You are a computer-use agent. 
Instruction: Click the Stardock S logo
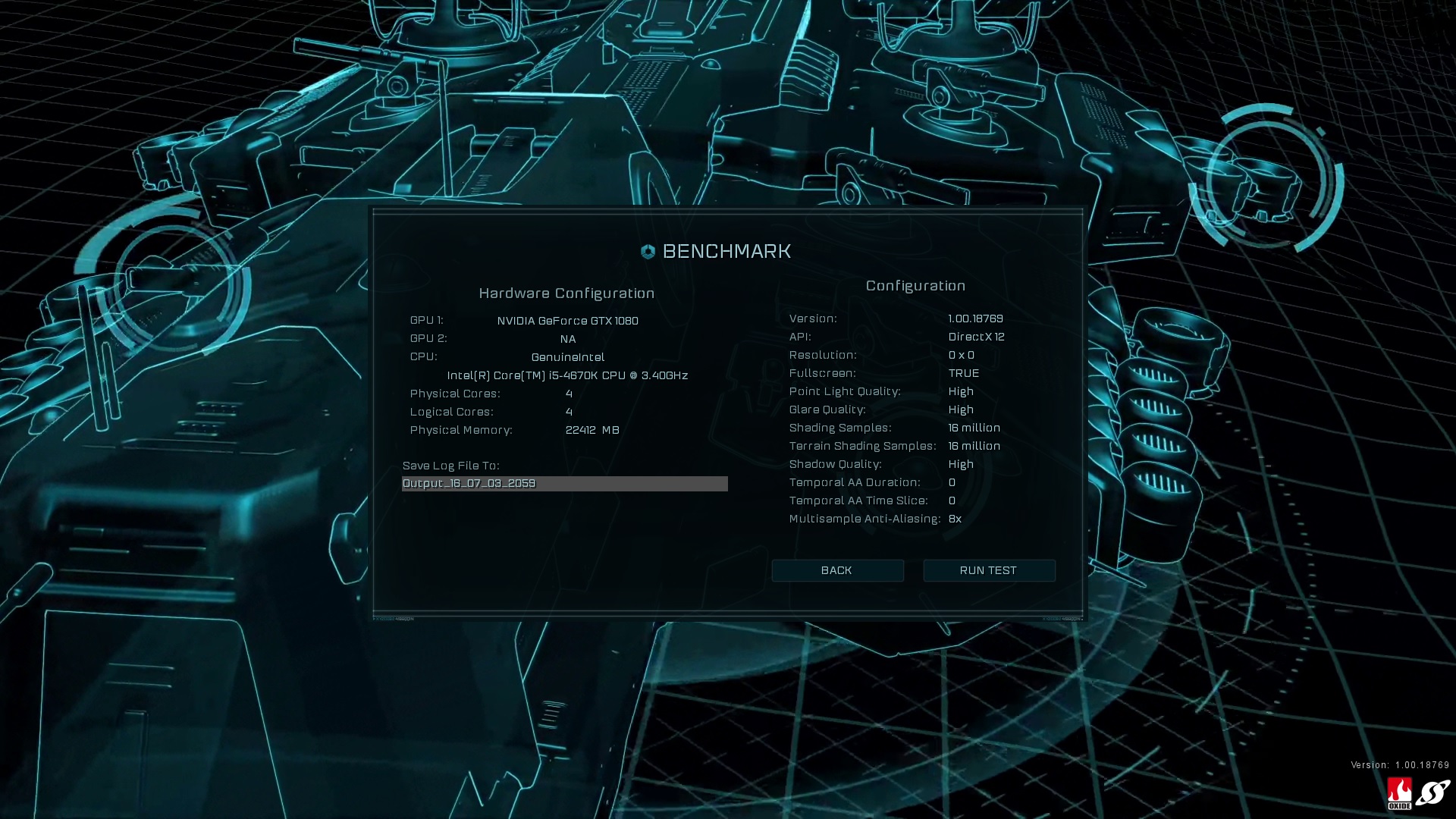(x=1432, y=793)
